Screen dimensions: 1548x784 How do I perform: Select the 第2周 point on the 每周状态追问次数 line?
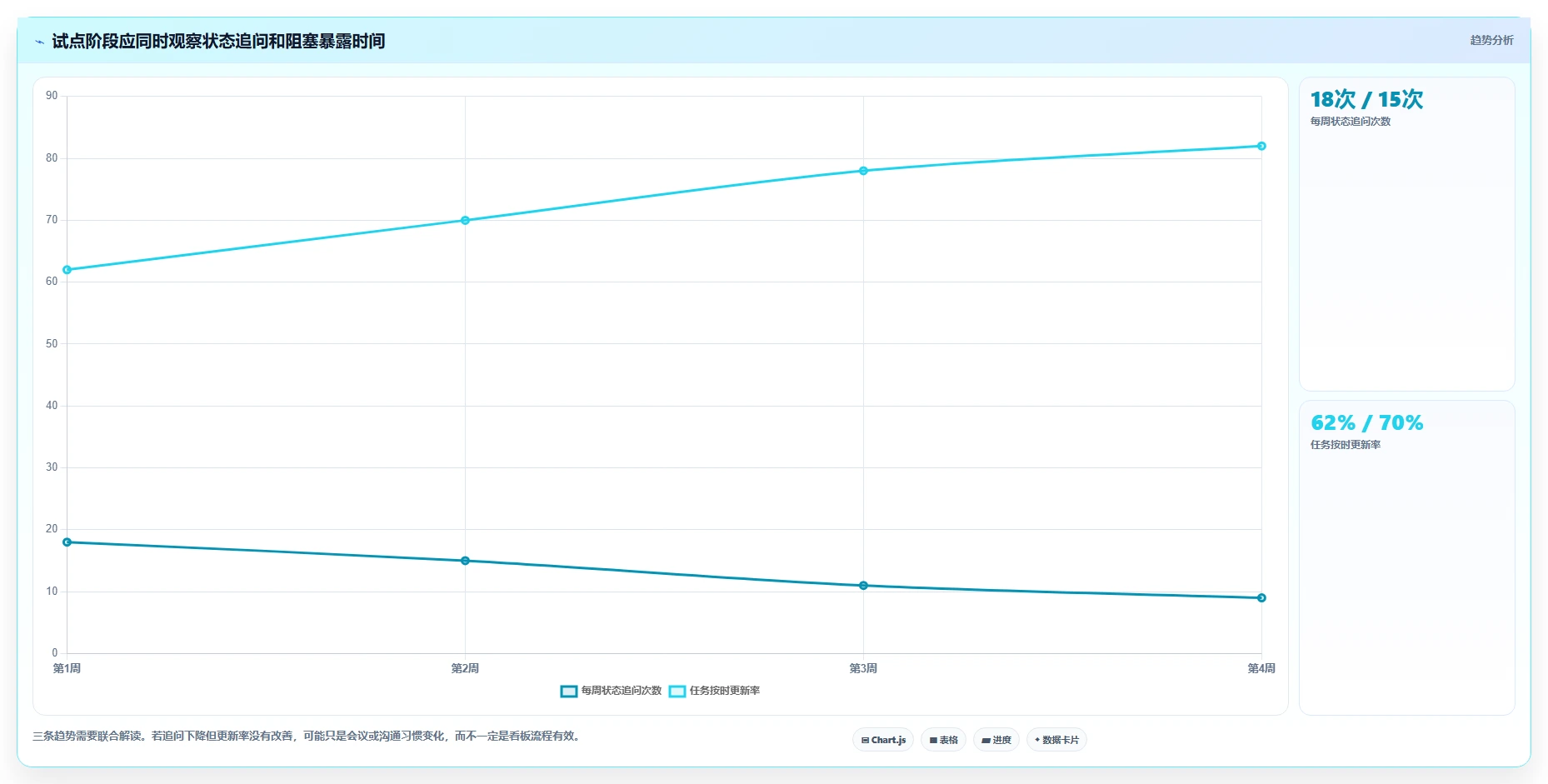[x=465, y=561]
